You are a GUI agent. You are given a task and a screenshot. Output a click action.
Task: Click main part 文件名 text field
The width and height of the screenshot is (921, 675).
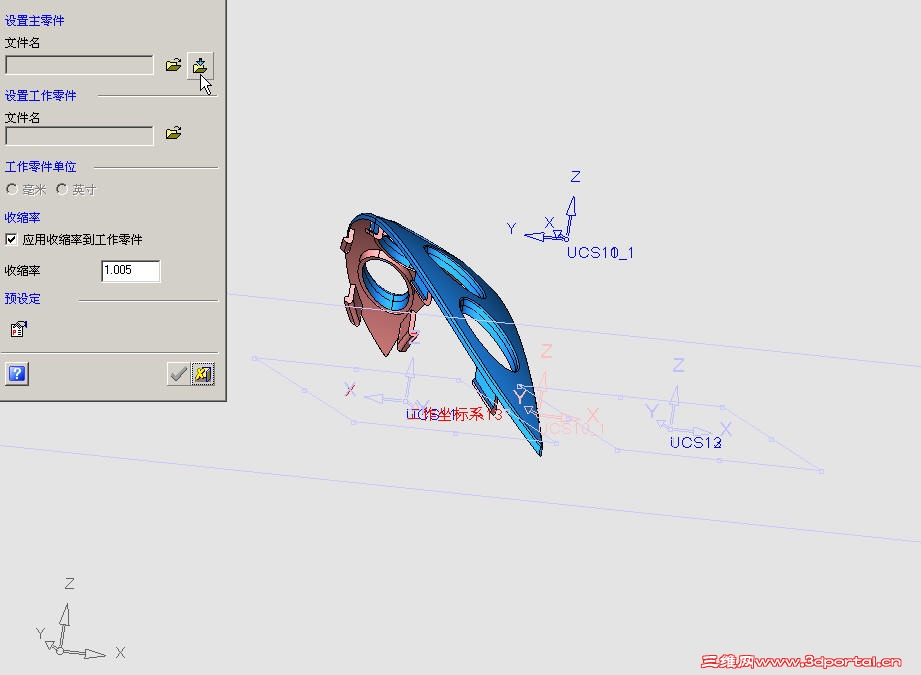[x=79, y=65]
